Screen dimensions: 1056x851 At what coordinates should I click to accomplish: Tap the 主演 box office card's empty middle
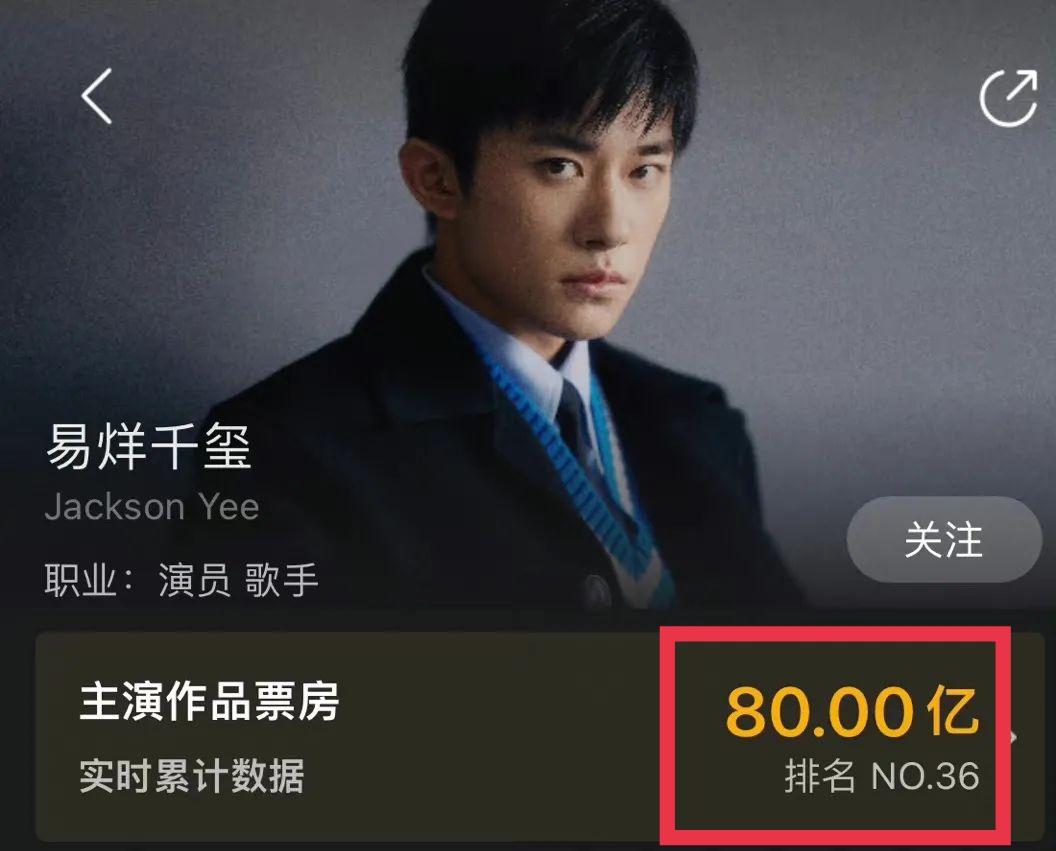498,737
